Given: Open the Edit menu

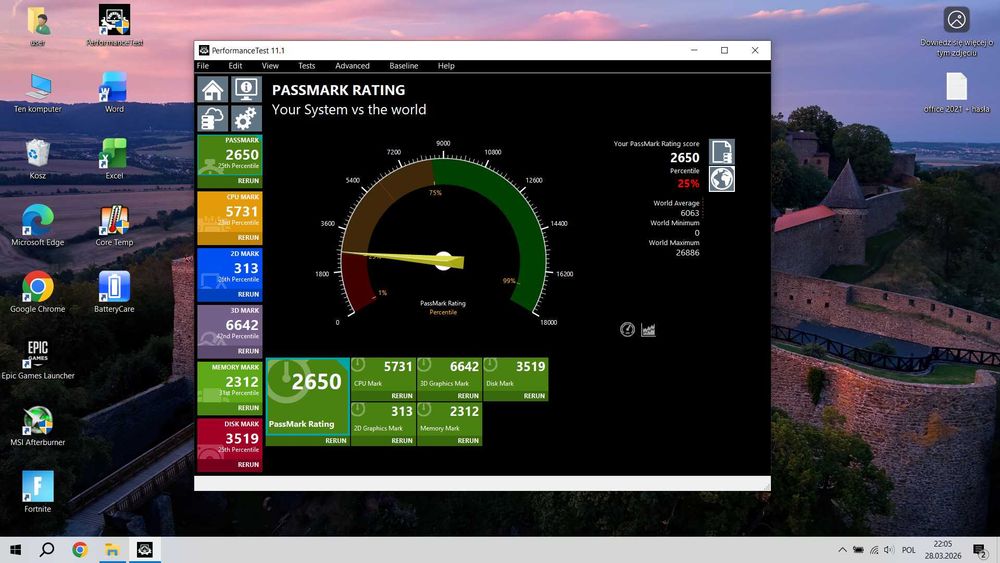Looking at the screenshot, I should point(235,66).
